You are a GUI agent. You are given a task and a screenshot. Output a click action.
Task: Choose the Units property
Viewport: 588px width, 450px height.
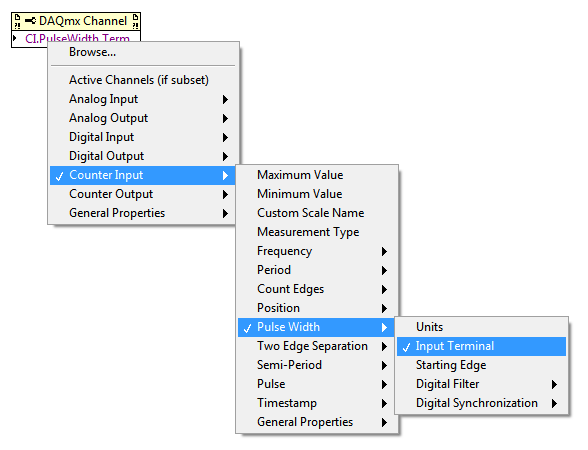(482, 327)
